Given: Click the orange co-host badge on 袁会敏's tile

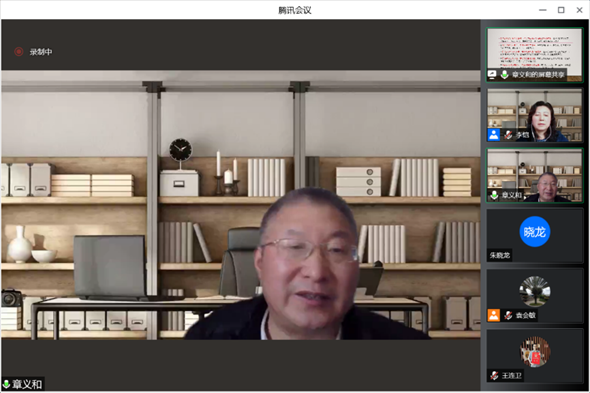Looking at the screenshot, I should [494, 315].
